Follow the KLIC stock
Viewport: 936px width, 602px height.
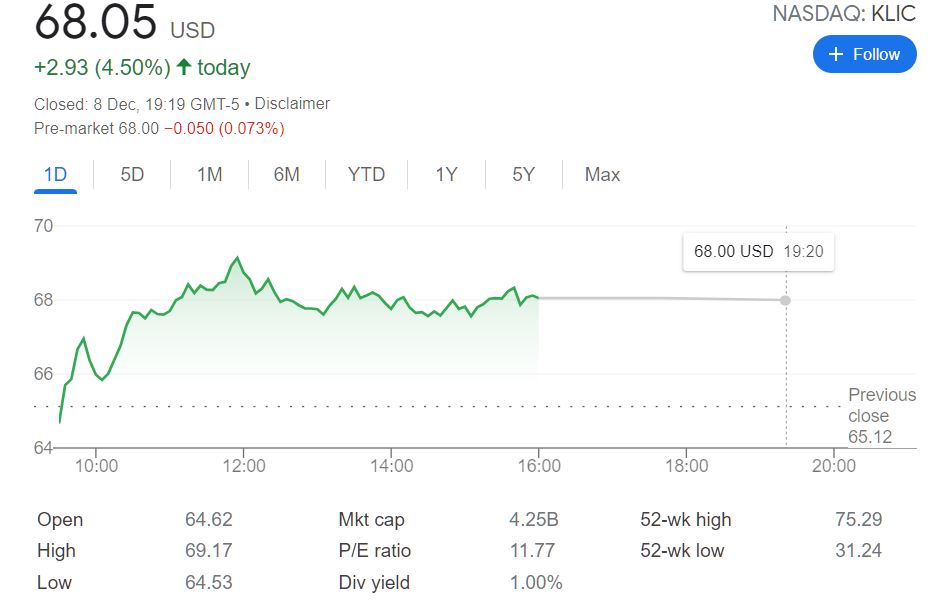tap(864, 54)
